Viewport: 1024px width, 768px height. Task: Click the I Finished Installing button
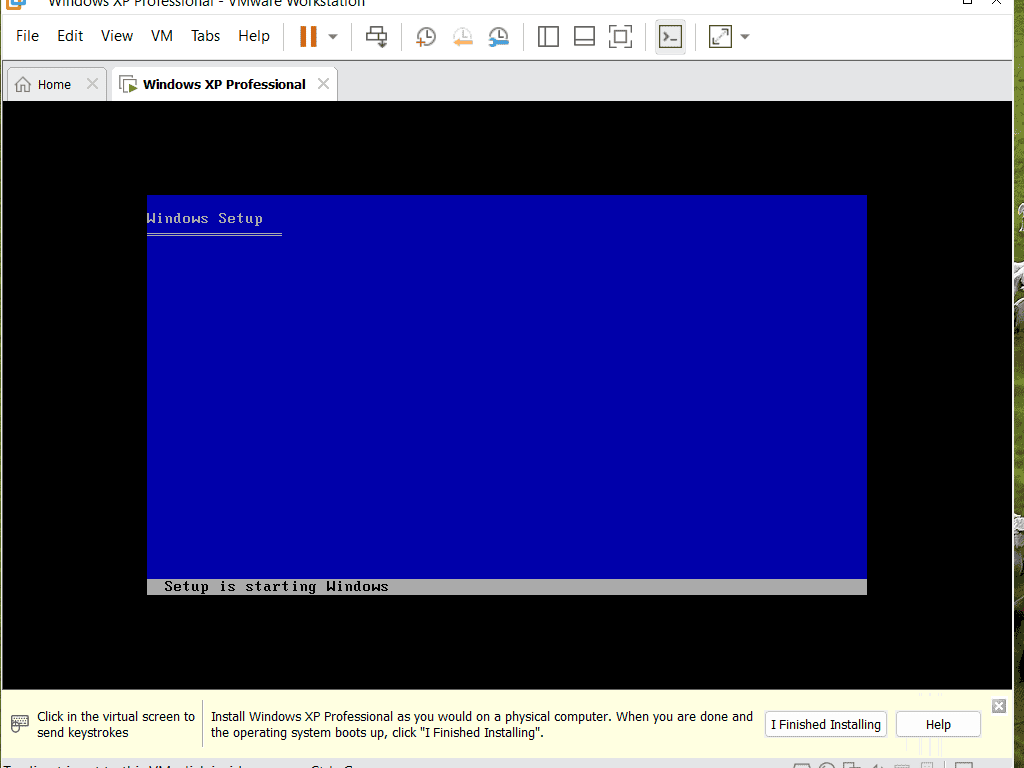(x=826, y=724)
